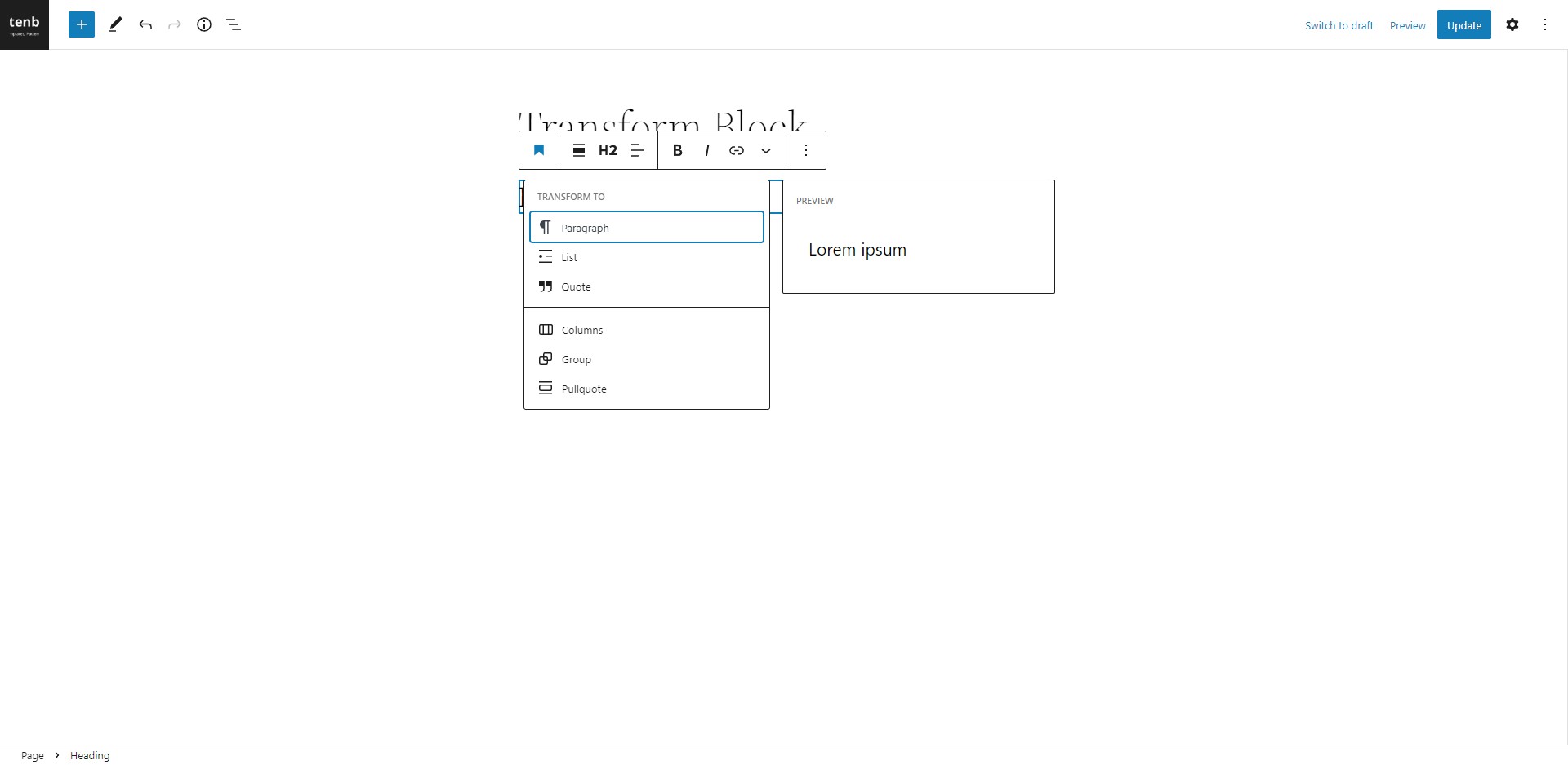Image resolution: width=1568 pixels, height=765 pixels.
Task: Insert a link into the heading
Action: point(736,150)
